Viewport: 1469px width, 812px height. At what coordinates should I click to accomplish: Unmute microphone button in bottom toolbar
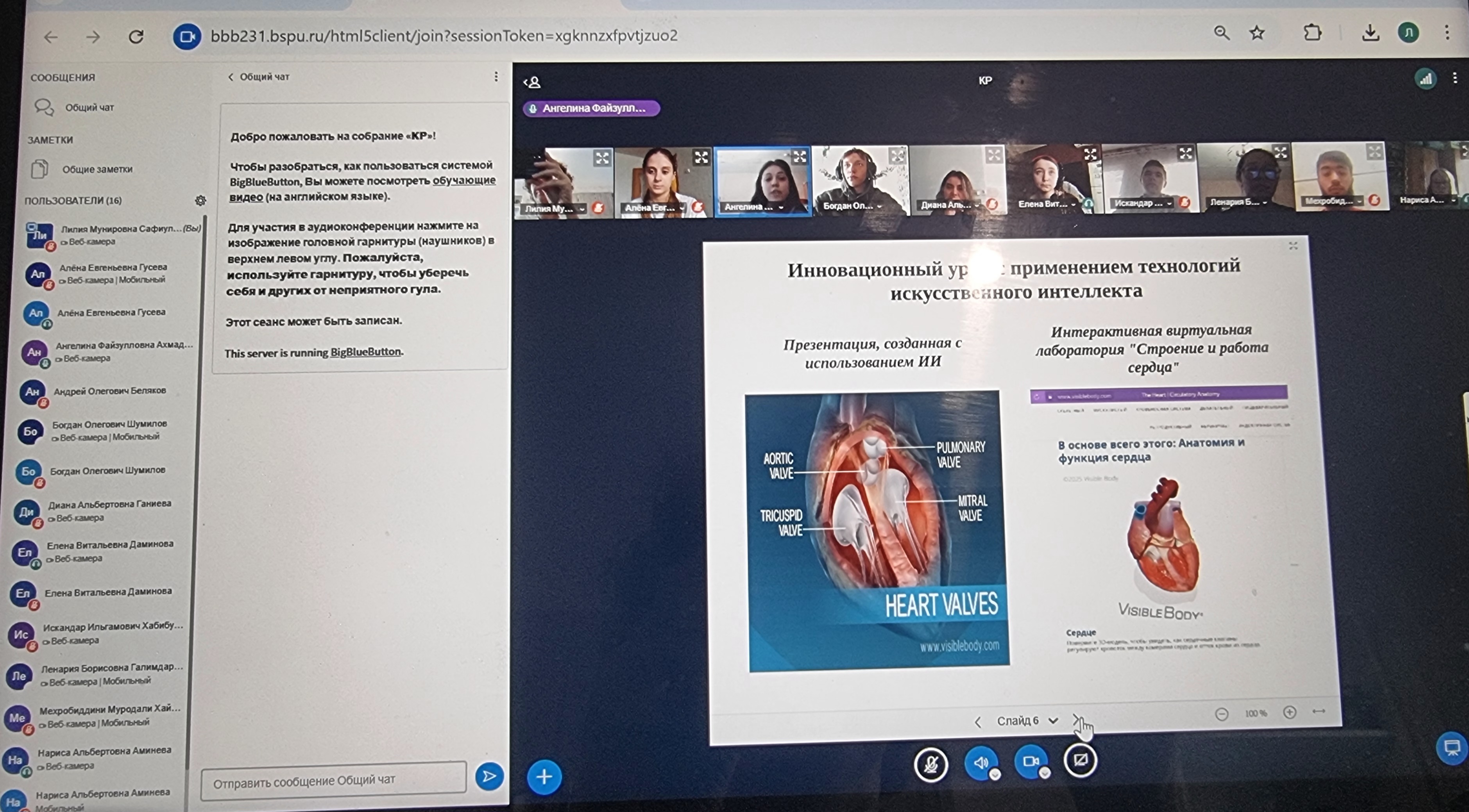tap(930, 764)
